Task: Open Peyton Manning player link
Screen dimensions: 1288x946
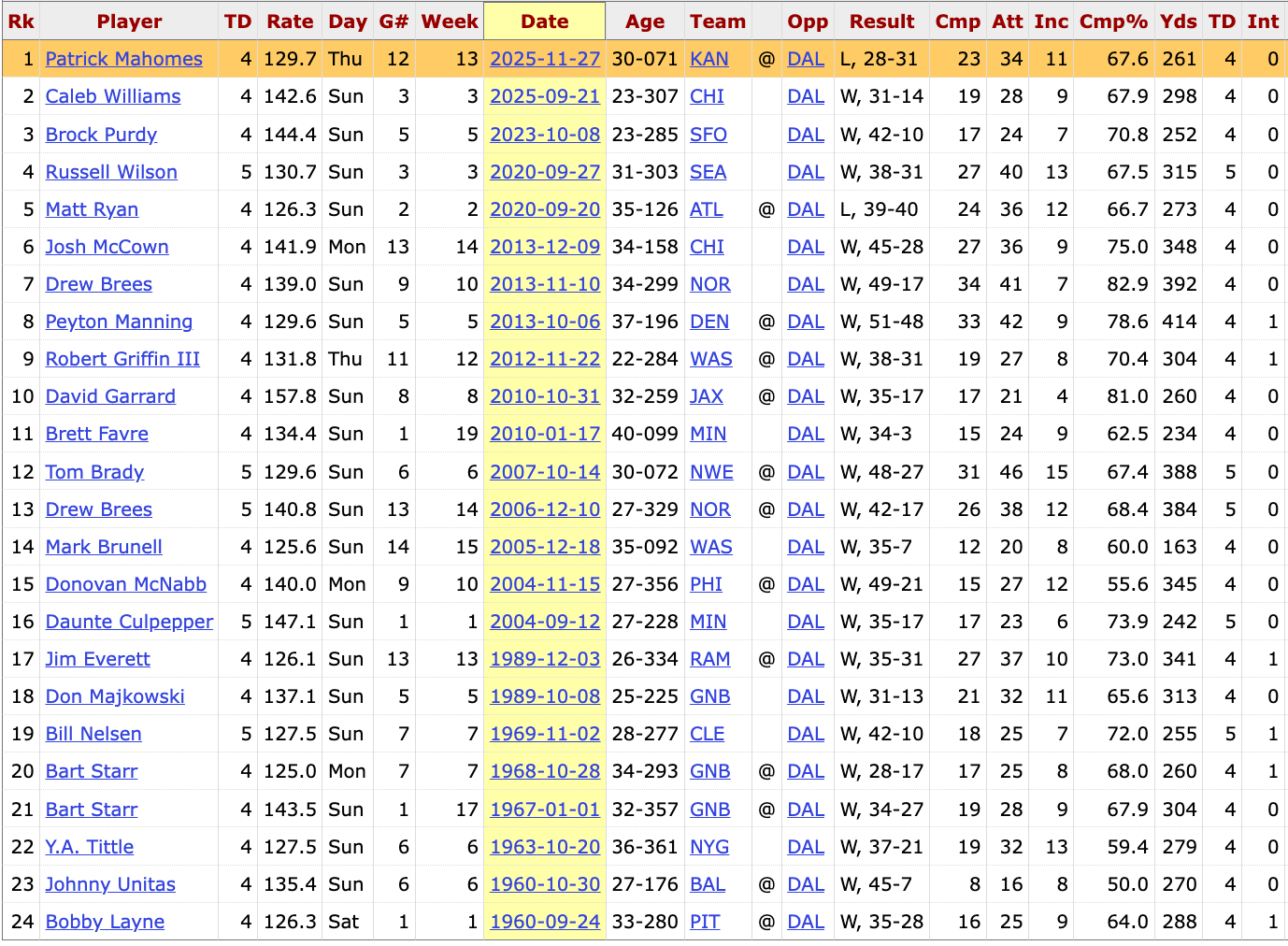Action: coord(119,322)
